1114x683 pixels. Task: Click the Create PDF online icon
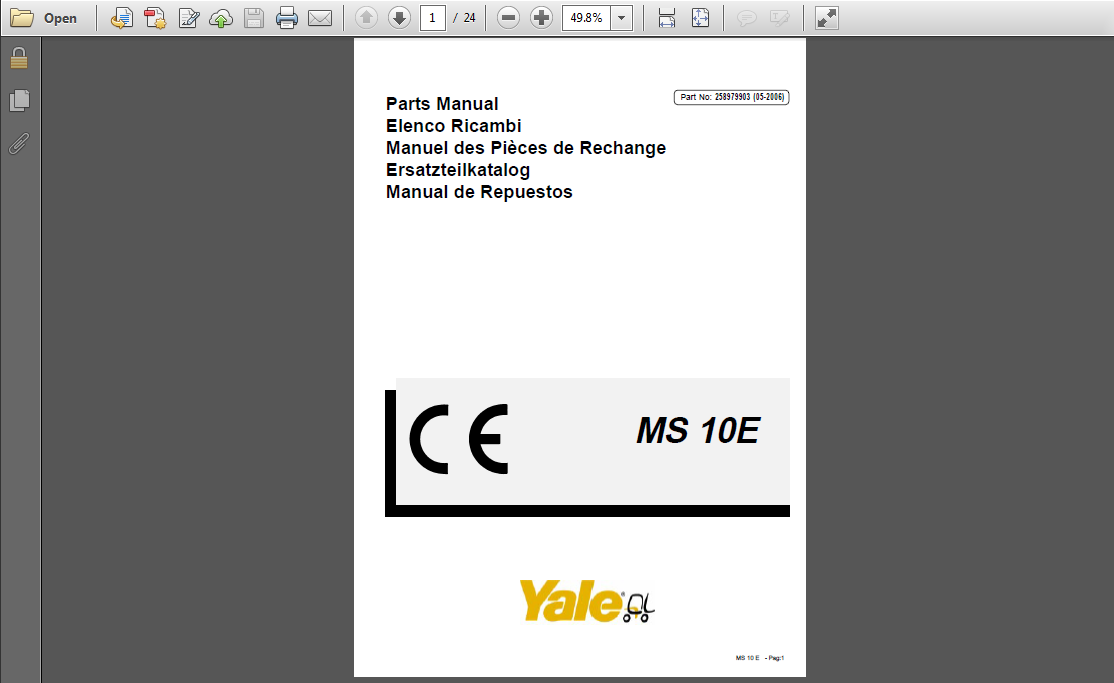tap(121, 18)
